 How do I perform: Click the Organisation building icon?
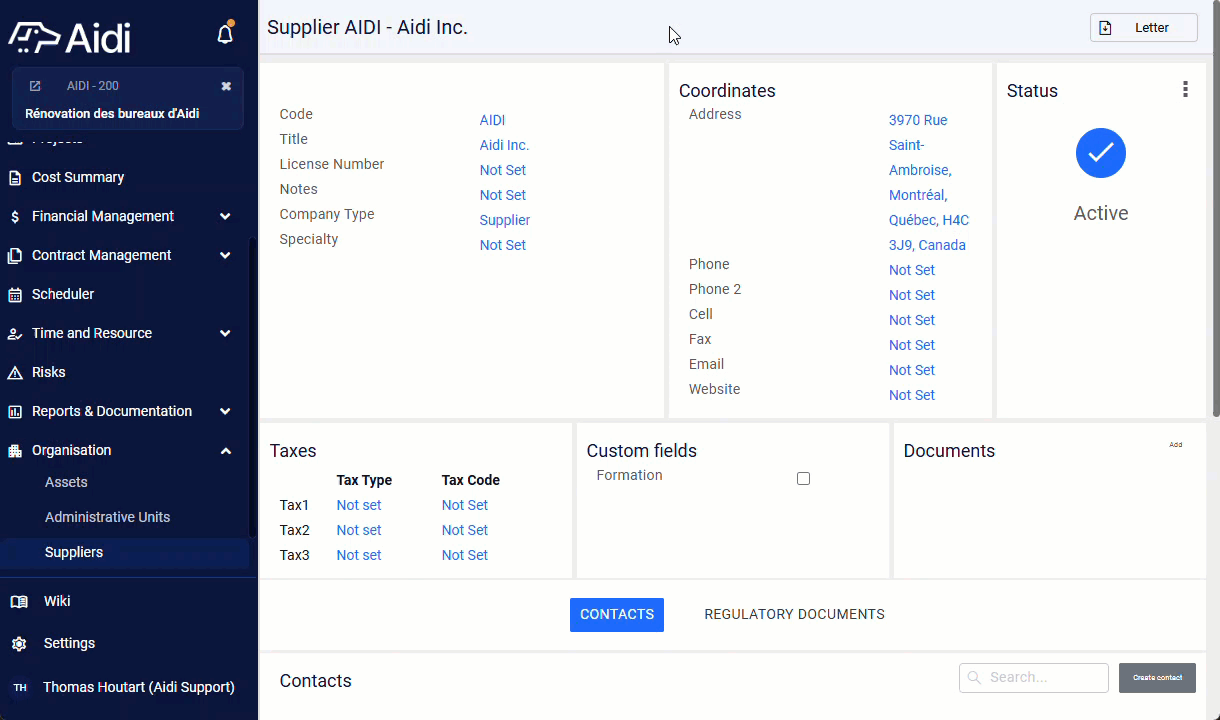tap(15, 451)
